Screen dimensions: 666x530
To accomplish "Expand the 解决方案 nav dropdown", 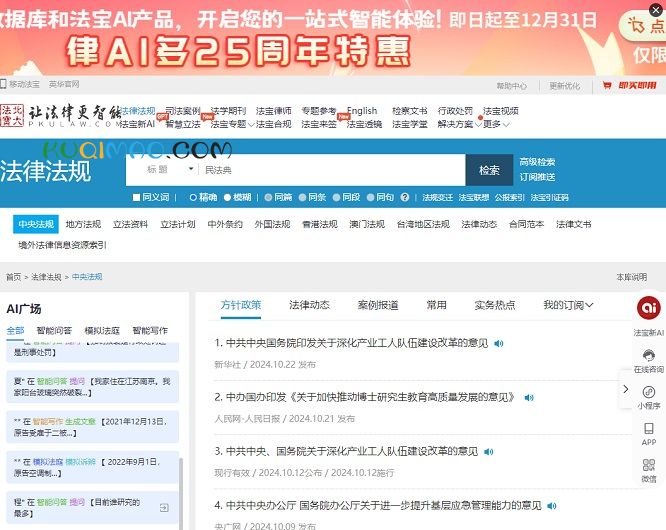I will [x=478, y=125].
